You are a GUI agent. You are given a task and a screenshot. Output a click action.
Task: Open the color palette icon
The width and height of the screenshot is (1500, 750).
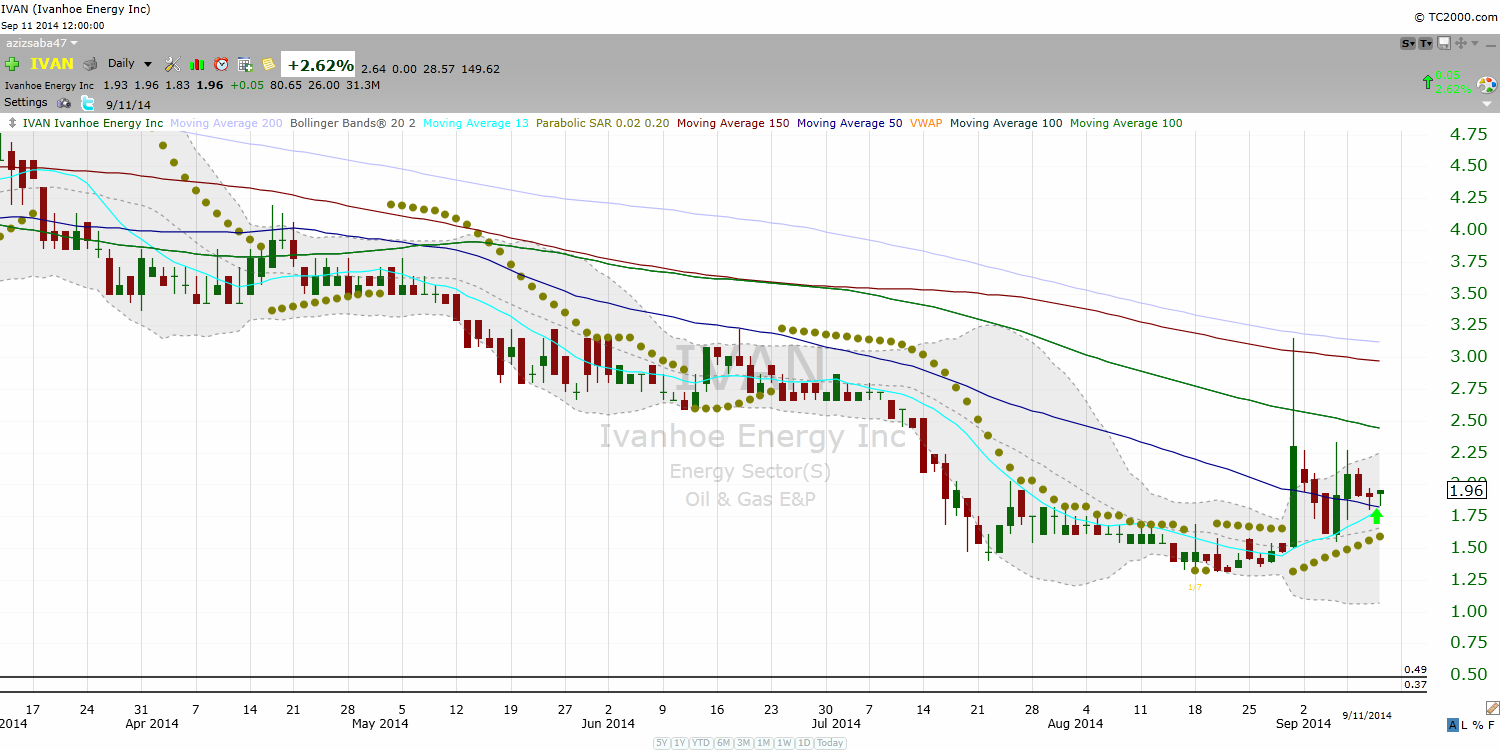(x=1486, y=85)
